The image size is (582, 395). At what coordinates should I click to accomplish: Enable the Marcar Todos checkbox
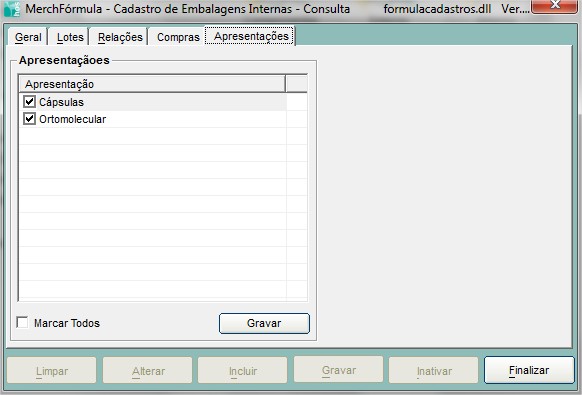point(22,322)
